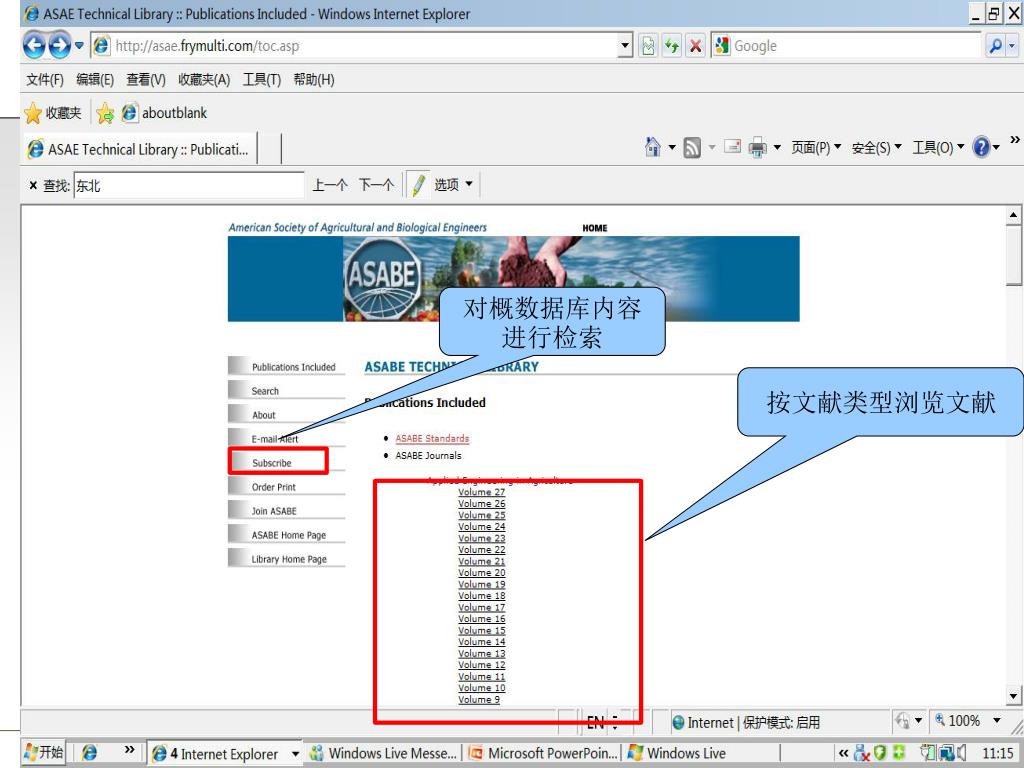Stop loading with red X icon
Image resolution: width=1024 pixels, height=768 pixels.
(x=696, y=46)
